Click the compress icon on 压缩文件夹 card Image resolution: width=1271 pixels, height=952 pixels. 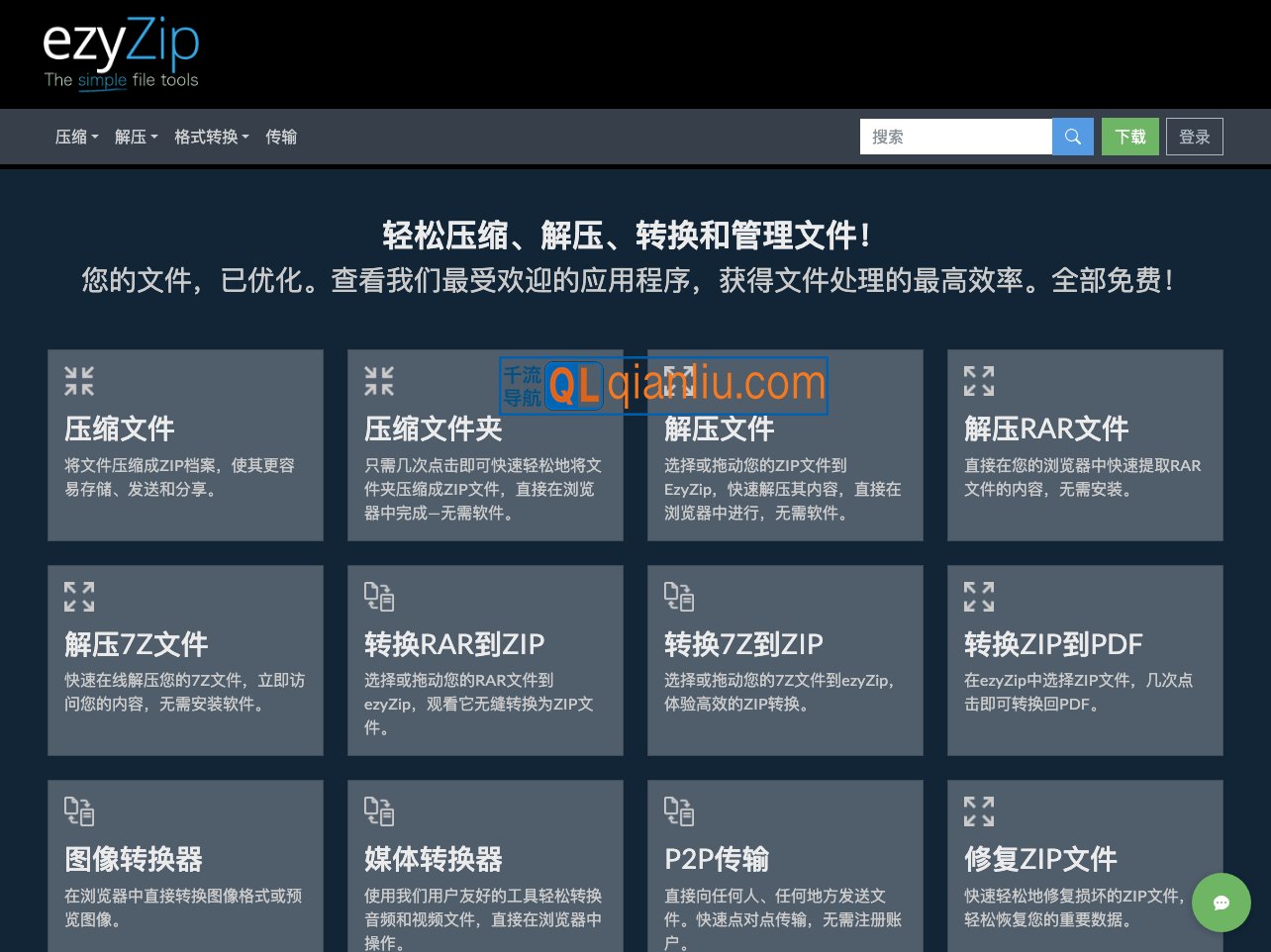(379, 381)
